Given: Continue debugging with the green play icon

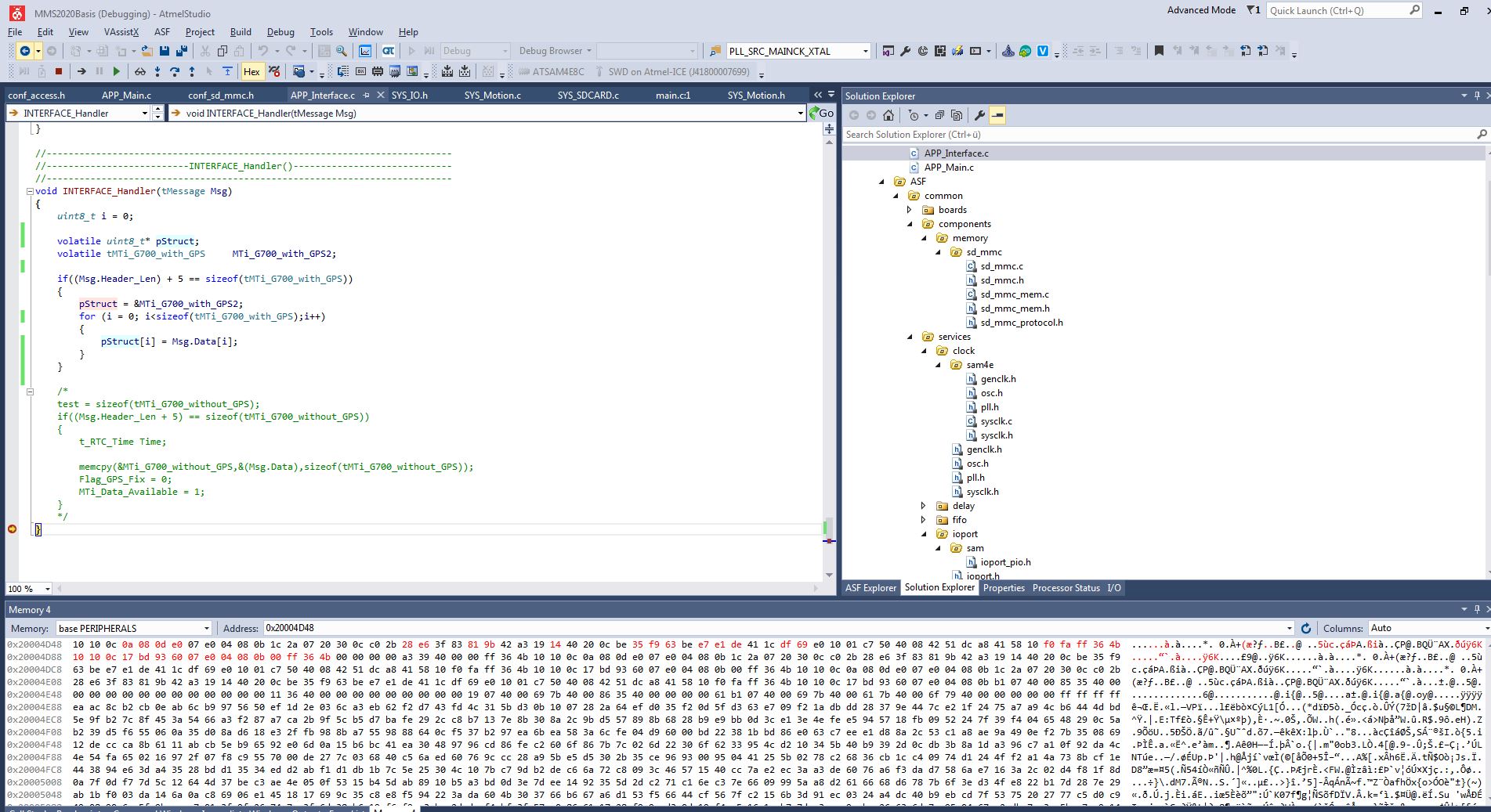Looking at the screenshot, I should point(116,71).
